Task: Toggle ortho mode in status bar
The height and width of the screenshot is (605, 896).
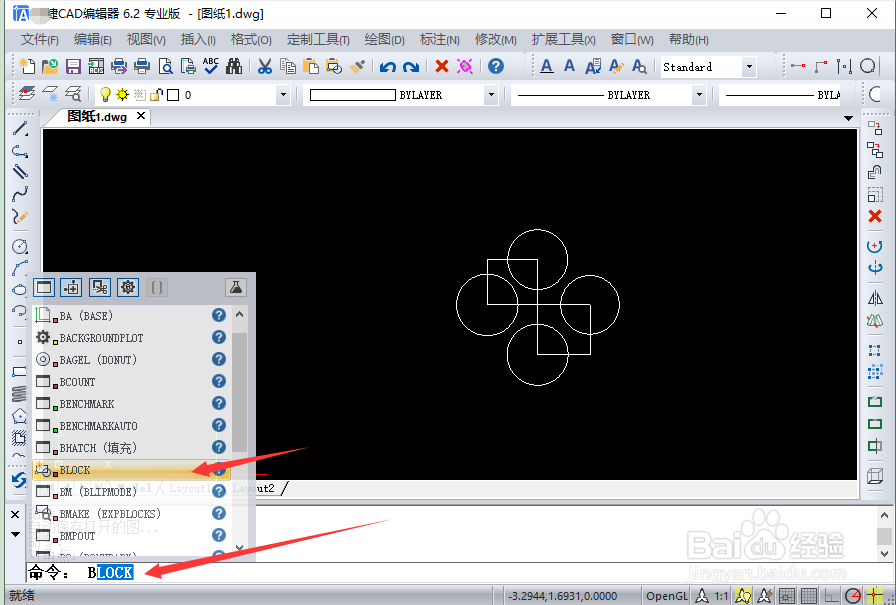Action: (831, 596)
